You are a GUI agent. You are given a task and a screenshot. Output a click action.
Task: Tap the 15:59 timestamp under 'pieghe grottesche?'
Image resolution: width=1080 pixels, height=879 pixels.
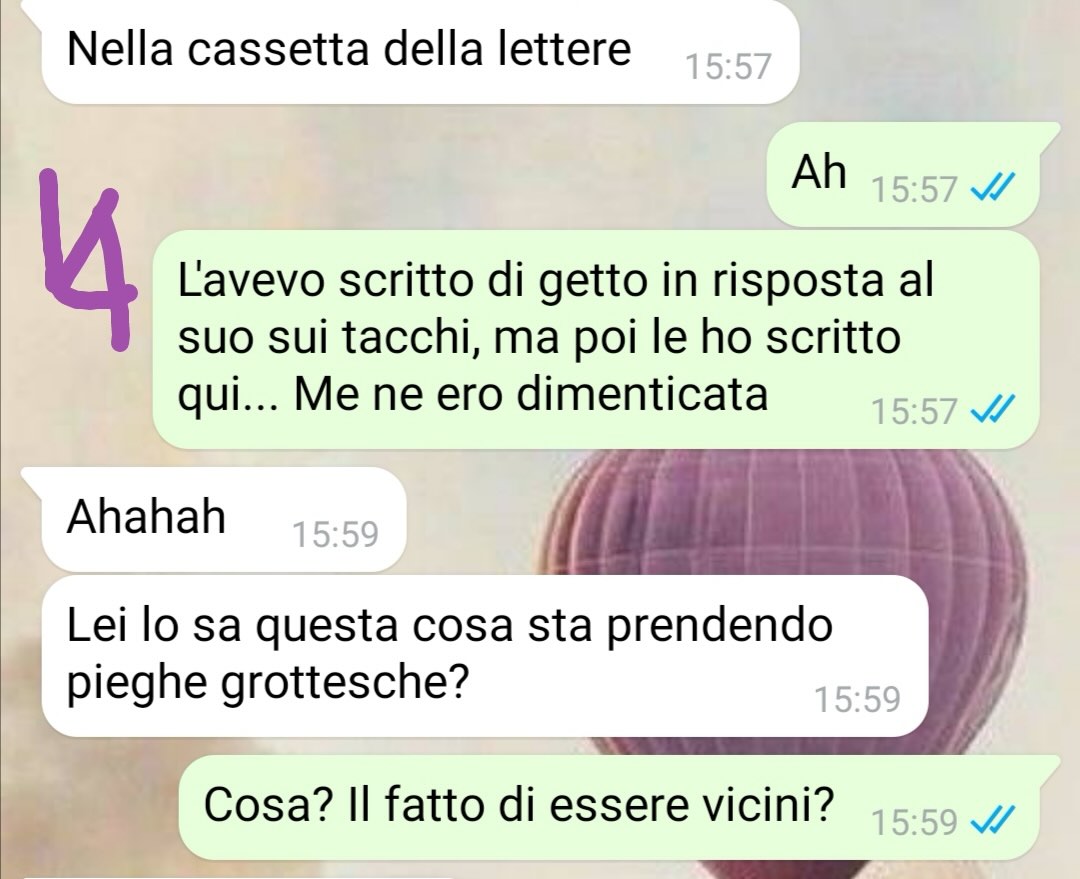click(858, 699)
